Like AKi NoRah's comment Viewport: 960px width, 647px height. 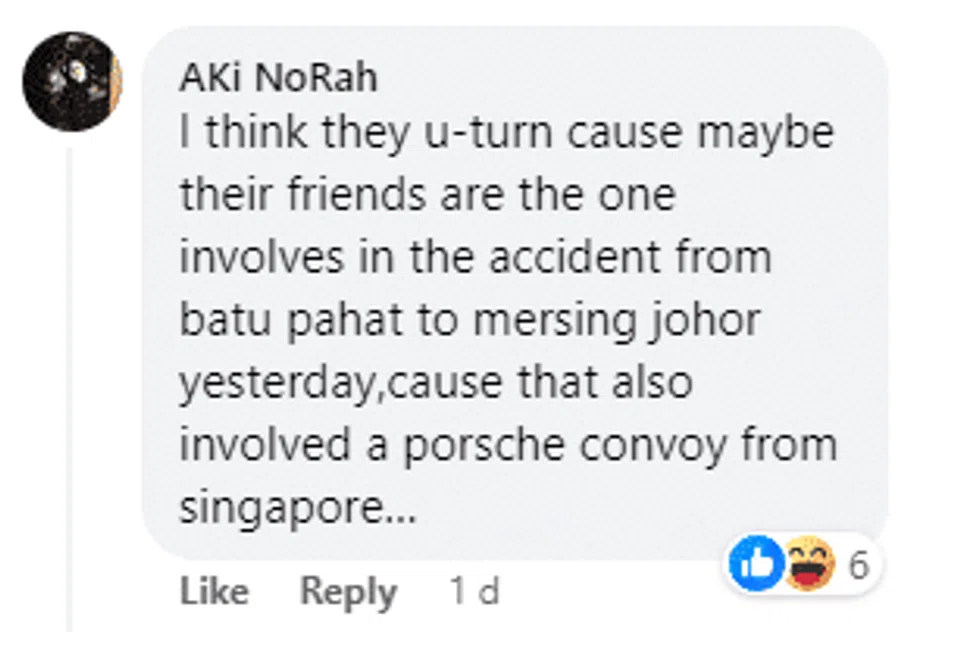(x=214, y=591)
